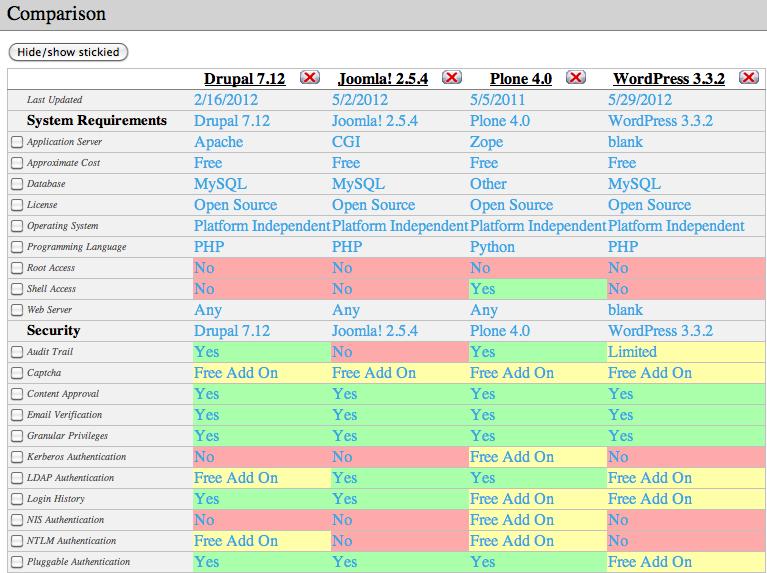
Task: Tick the NIS Authentication checkbox
Action: (x=17, y=520)
